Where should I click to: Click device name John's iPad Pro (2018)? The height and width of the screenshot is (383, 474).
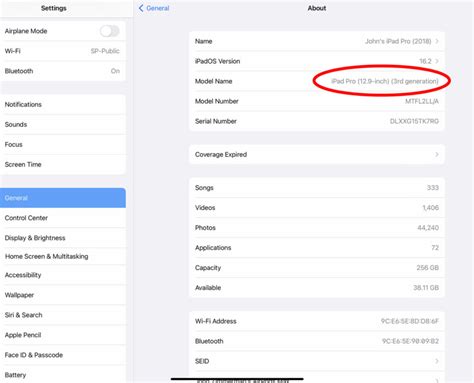398,41
